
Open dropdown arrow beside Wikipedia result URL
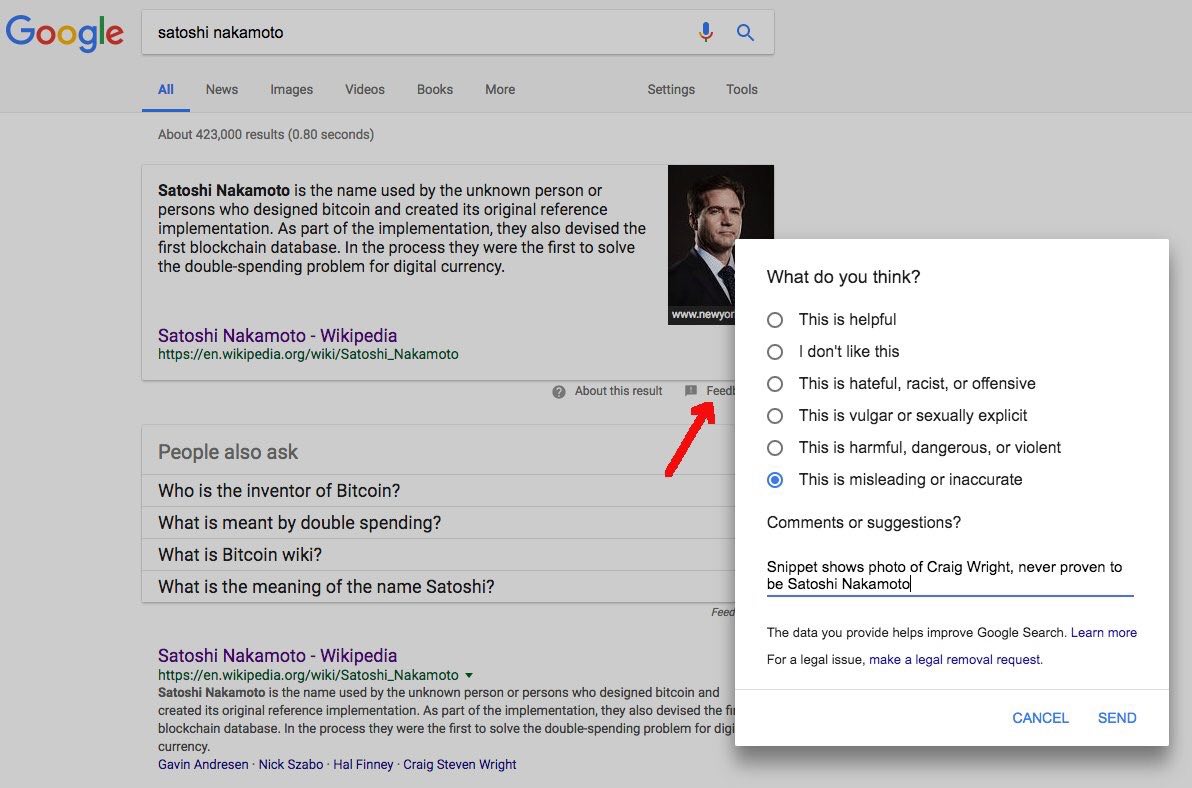click(469, 675)
